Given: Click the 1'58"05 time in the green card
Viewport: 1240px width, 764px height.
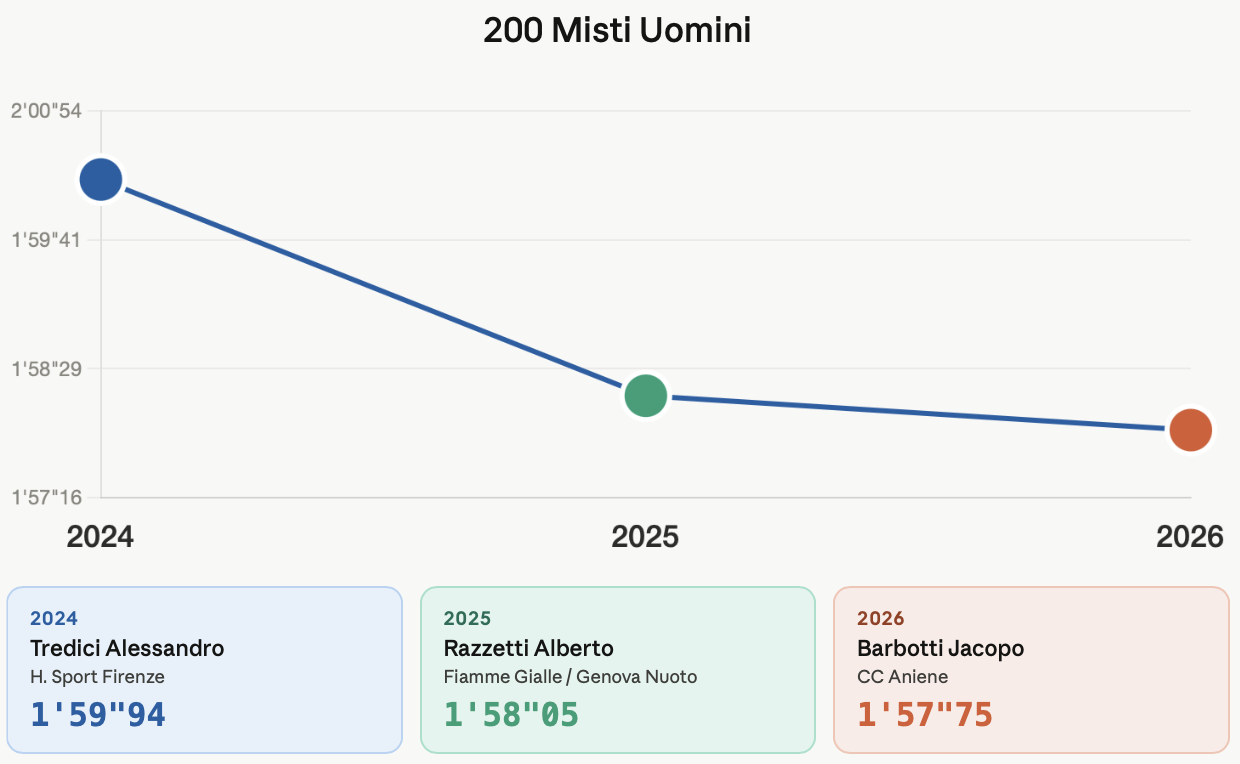Looking at the screenshot, I should [511, 714].
